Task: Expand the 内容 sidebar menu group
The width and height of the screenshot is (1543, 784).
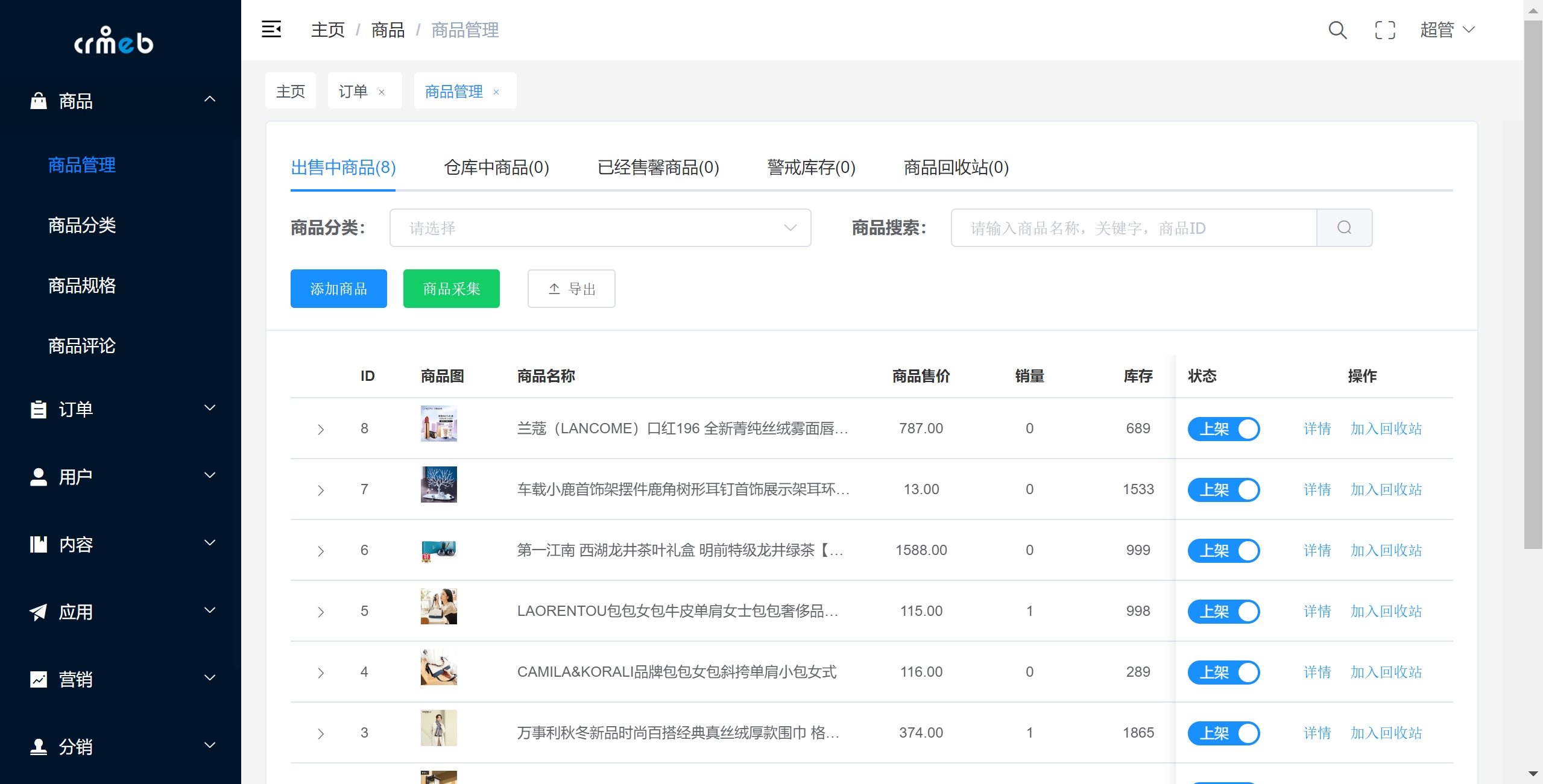Action: tap(121, 544)
